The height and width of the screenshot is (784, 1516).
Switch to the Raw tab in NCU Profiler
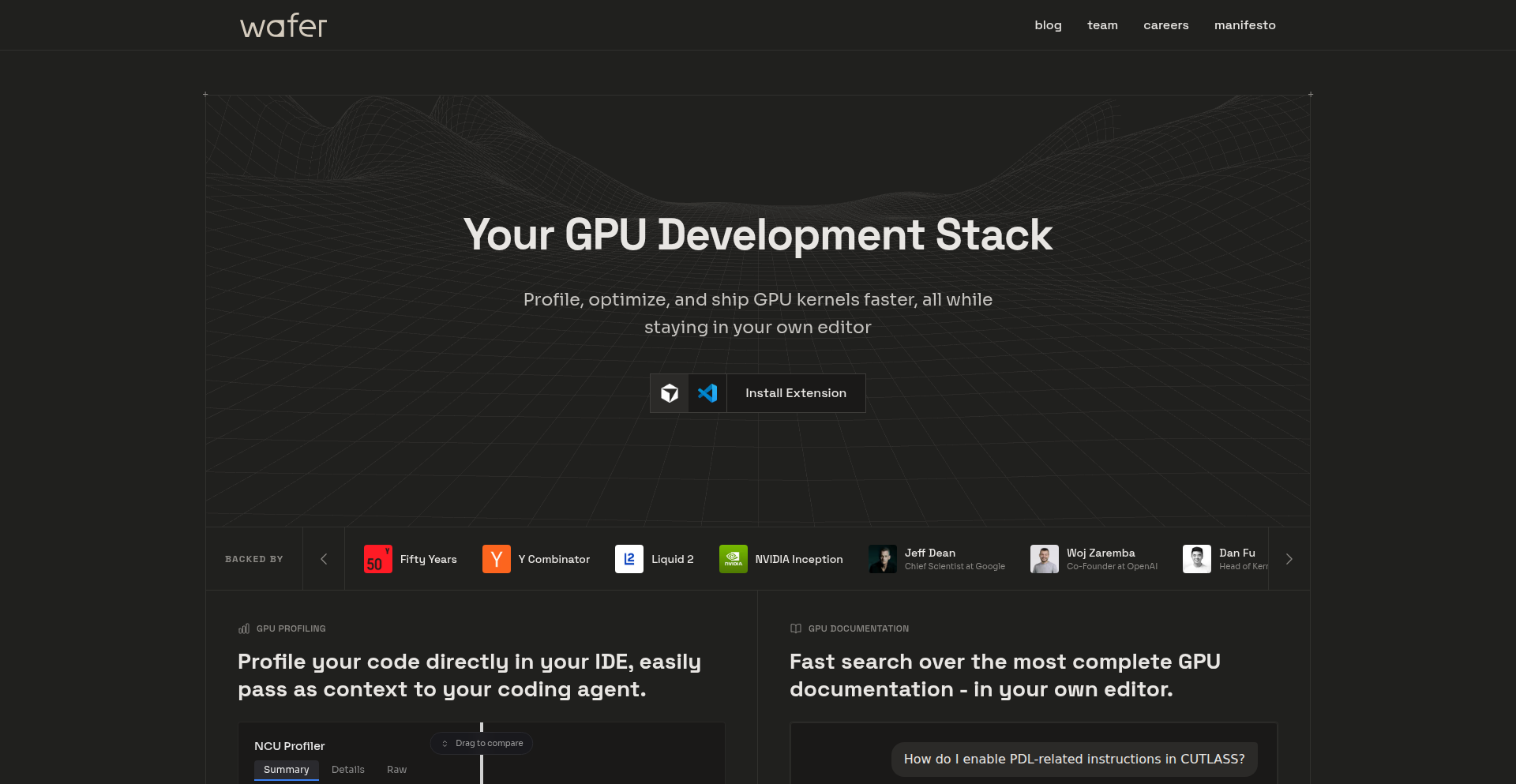tap(396, 770)
